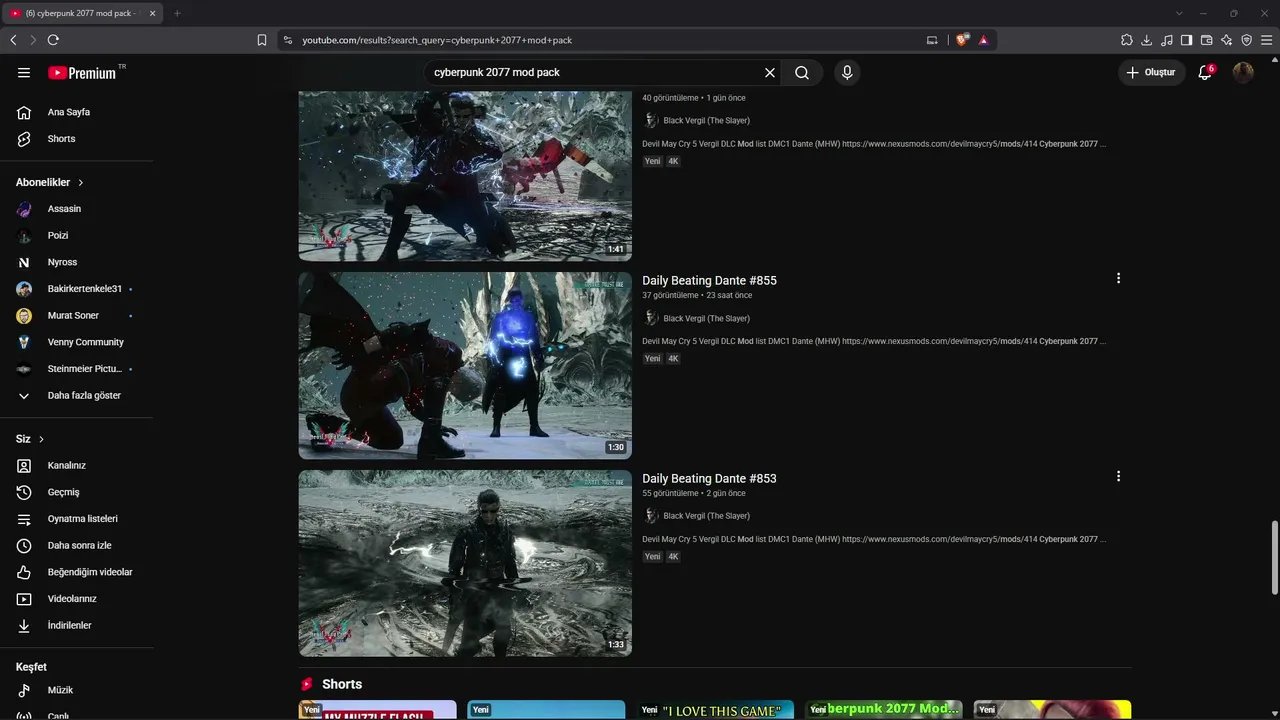Open Brave Wallet
The height and width of the screenshot is (720, 1280).
(x=1207, y=40)
